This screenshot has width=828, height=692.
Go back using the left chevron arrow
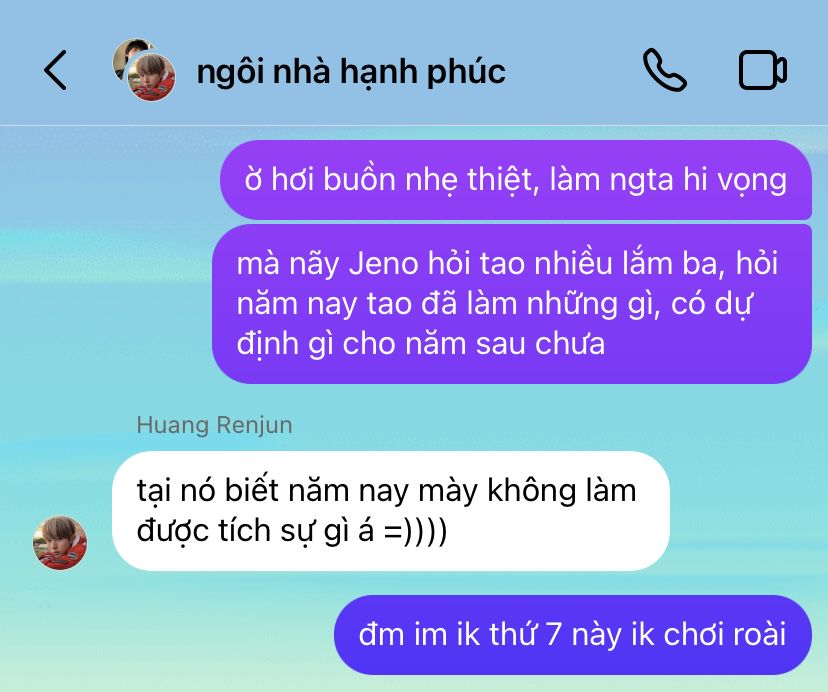(55, 70)
